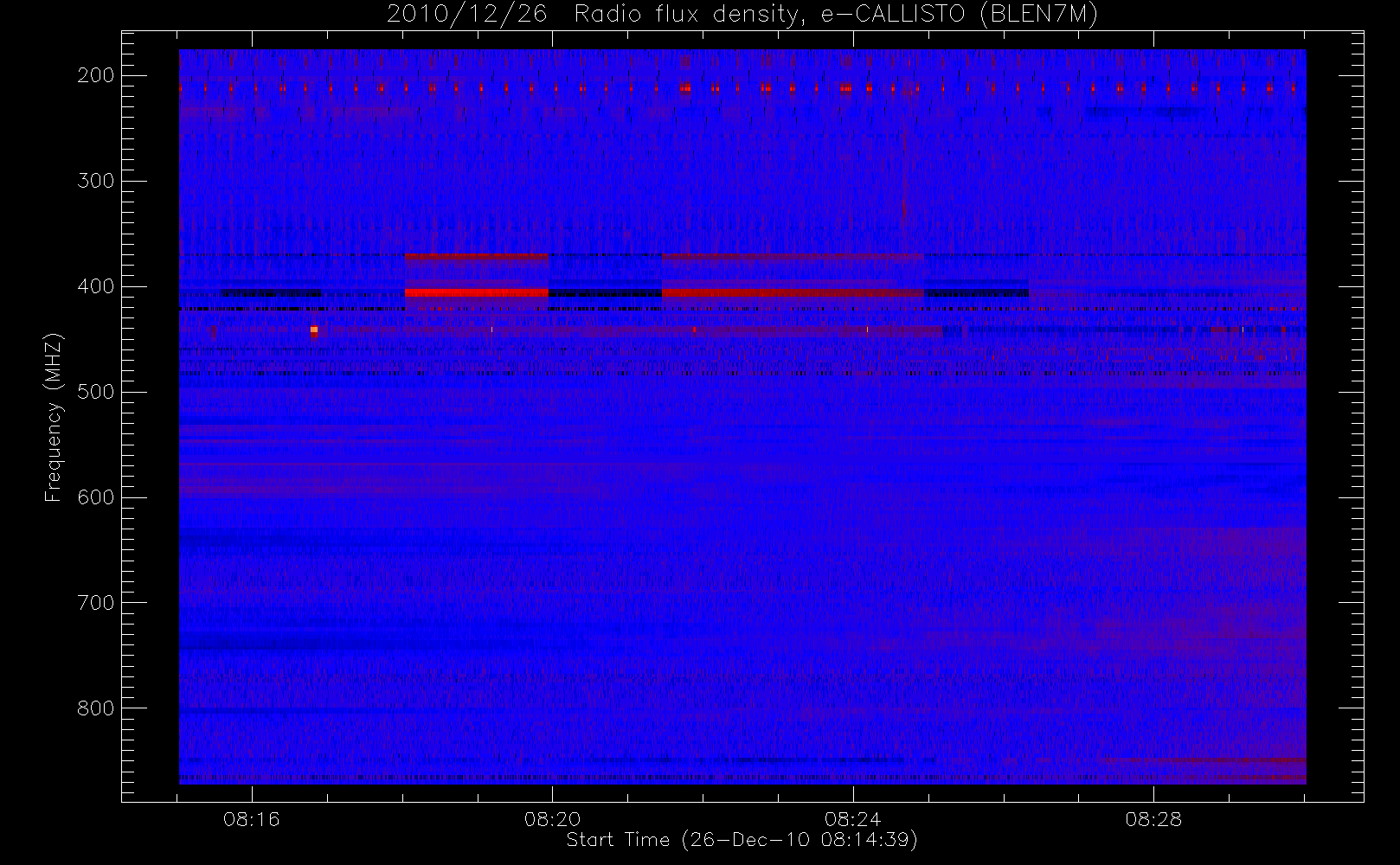Click the '08:16' time tick label

252,819
